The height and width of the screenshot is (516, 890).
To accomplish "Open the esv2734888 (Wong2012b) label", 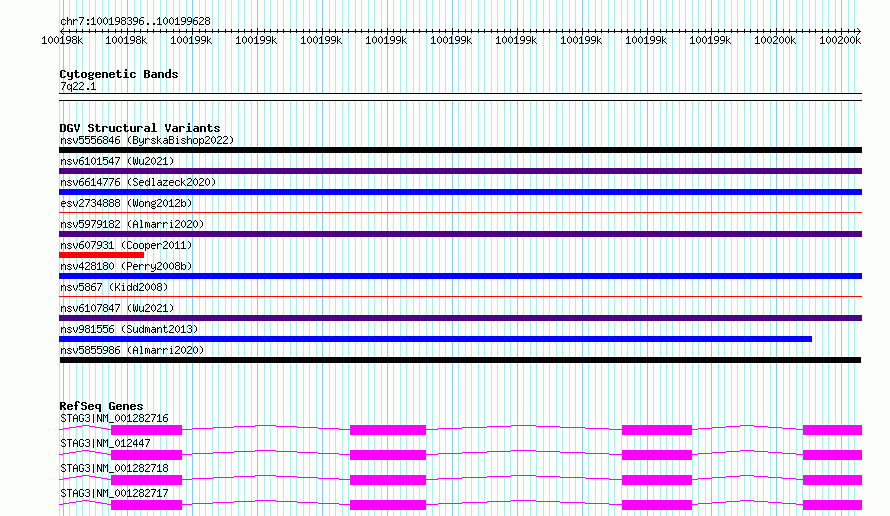I will tap(126, 203).
